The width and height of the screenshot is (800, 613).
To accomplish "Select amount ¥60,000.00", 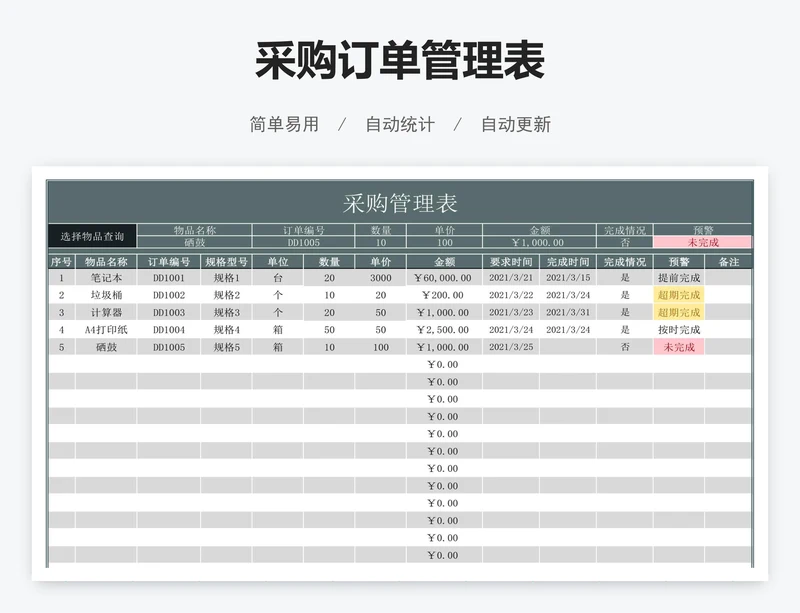I will click(444, 278).
